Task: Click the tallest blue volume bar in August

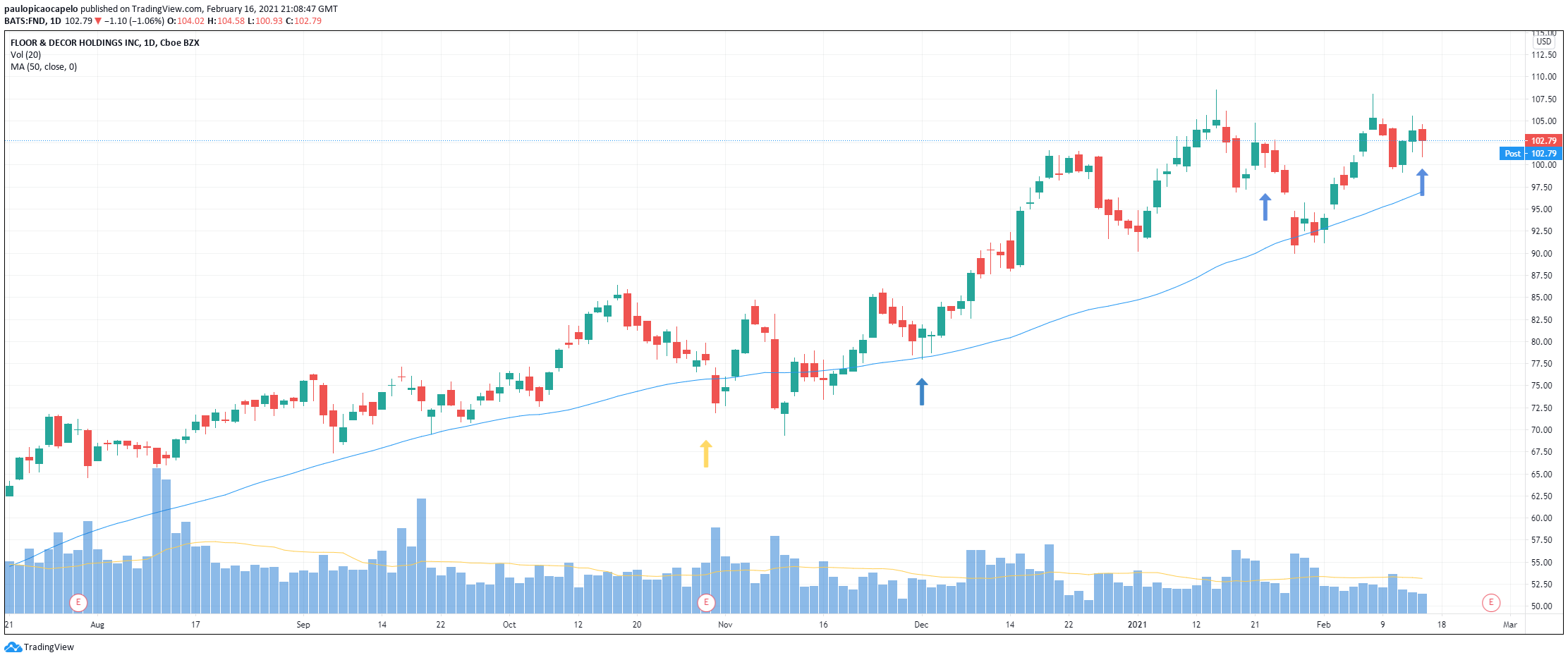Action: 157,541
